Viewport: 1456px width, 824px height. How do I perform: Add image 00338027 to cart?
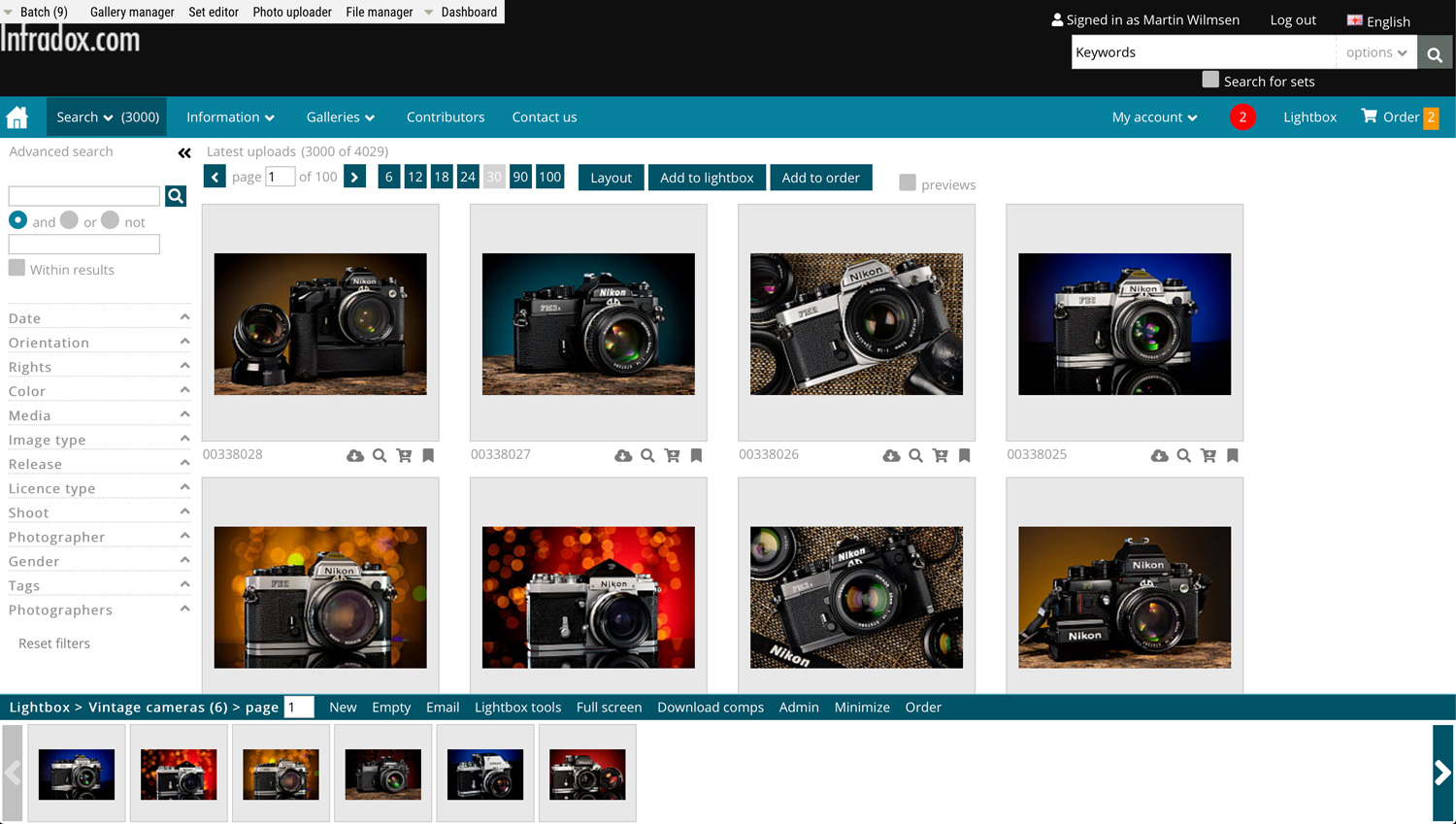(x=672, y=455)
